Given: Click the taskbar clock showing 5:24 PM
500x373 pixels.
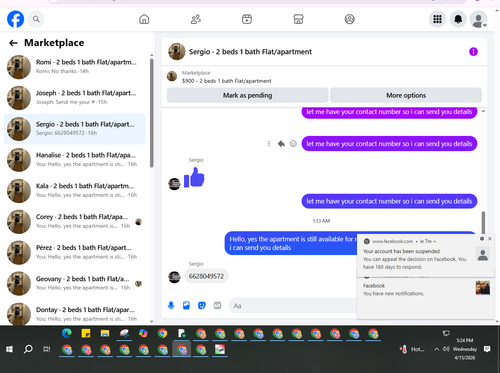Looking at the screenshot, I should (x=465, y=349).
